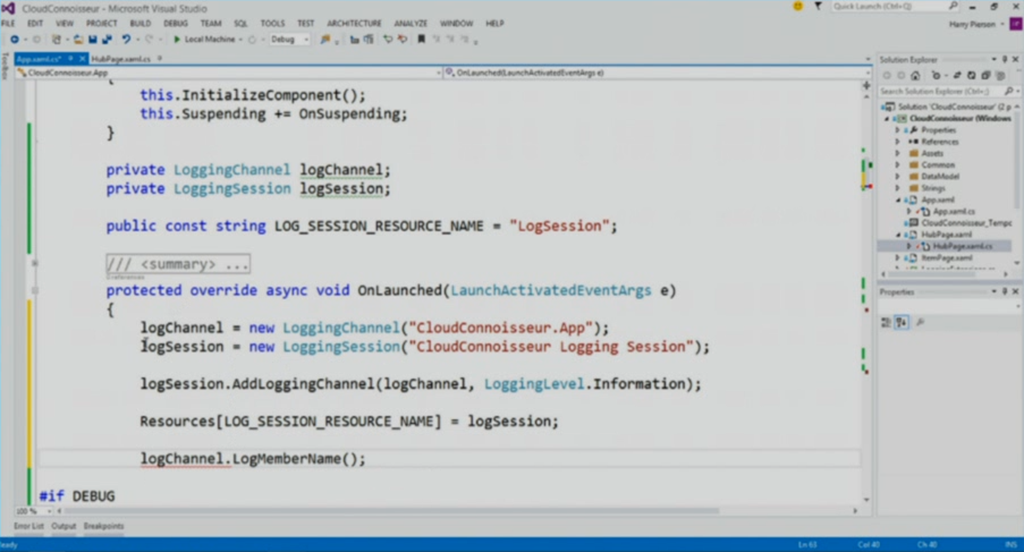Image resolution: width=1024 pixels, height=552 pixels.
Task: Click the feedback smiley face icon
Action: click(x=797, y=7)
